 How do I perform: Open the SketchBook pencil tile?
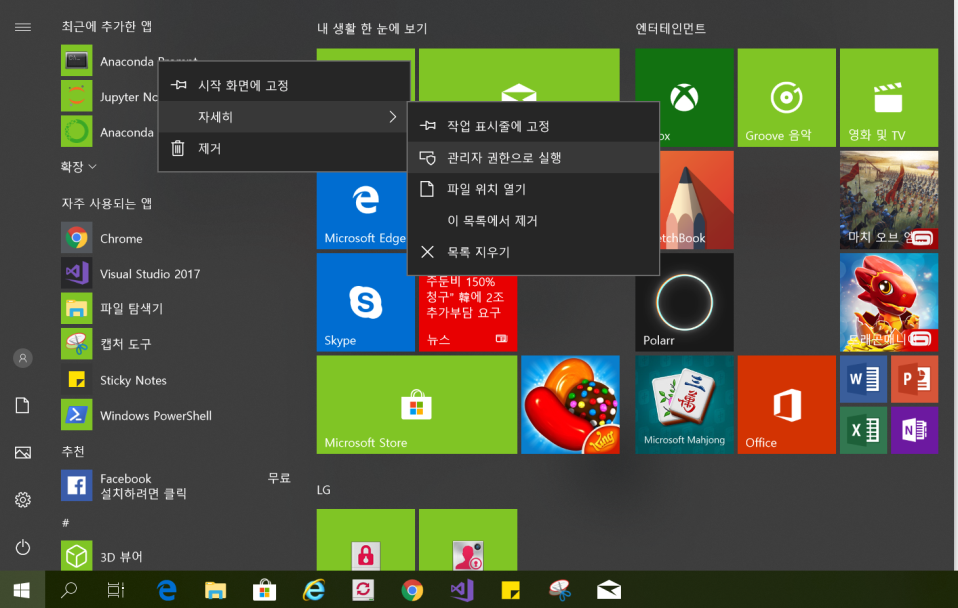(697, 200)
